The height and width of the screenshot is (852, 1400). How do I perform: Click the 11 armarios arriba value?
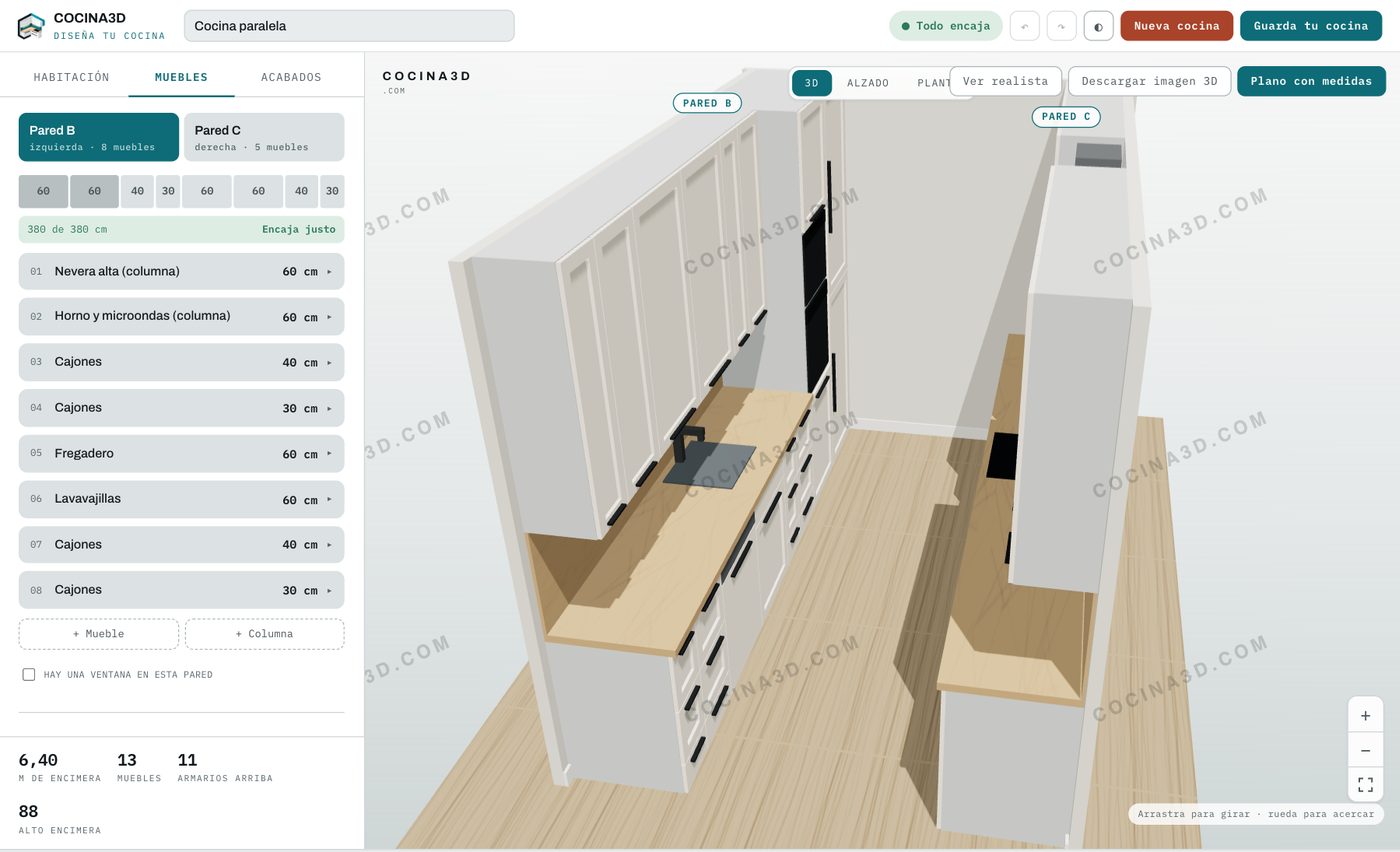(187, 760)
